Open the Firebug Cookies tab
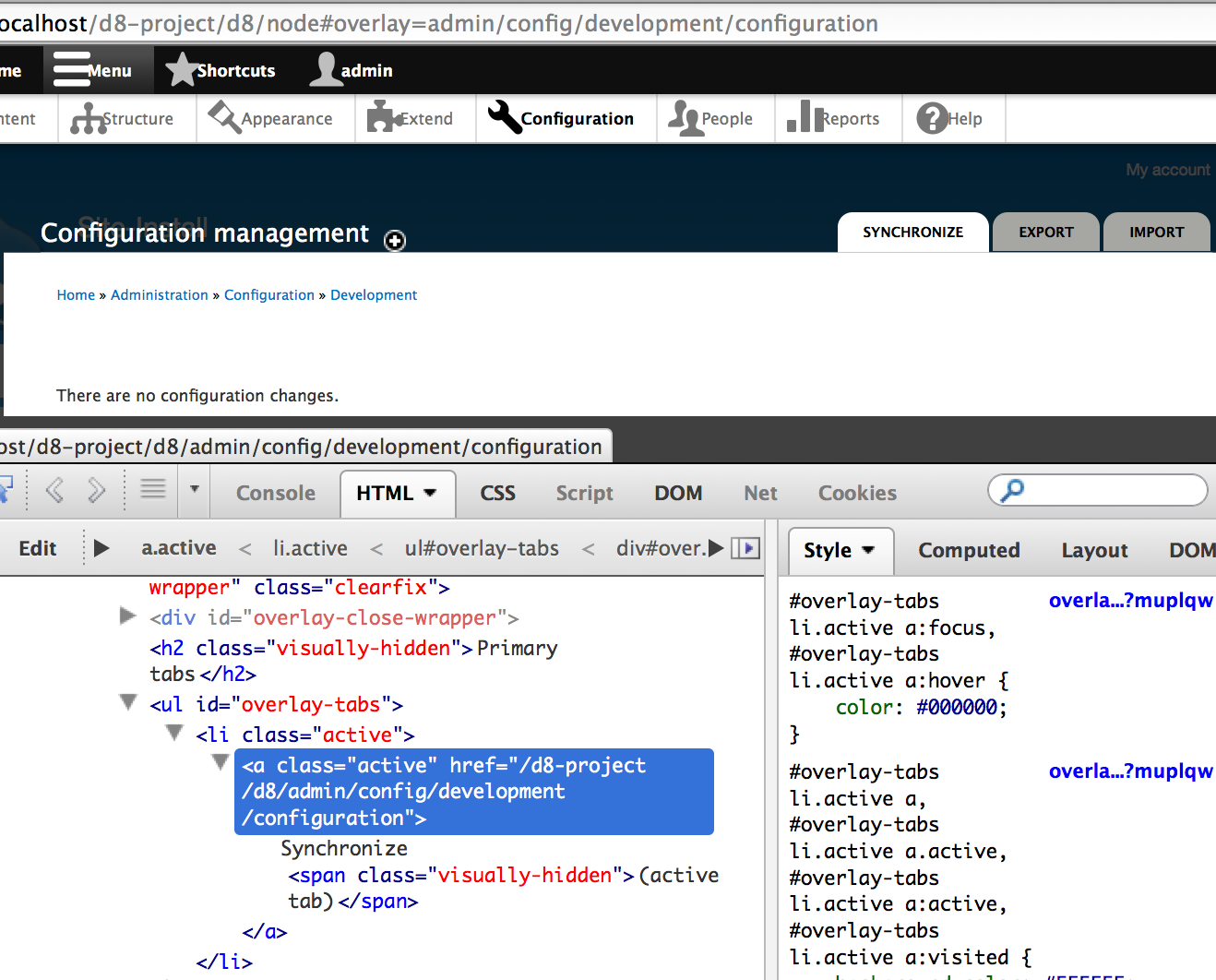This screenshot has height=980, width=1216. (x=857, y=494)
